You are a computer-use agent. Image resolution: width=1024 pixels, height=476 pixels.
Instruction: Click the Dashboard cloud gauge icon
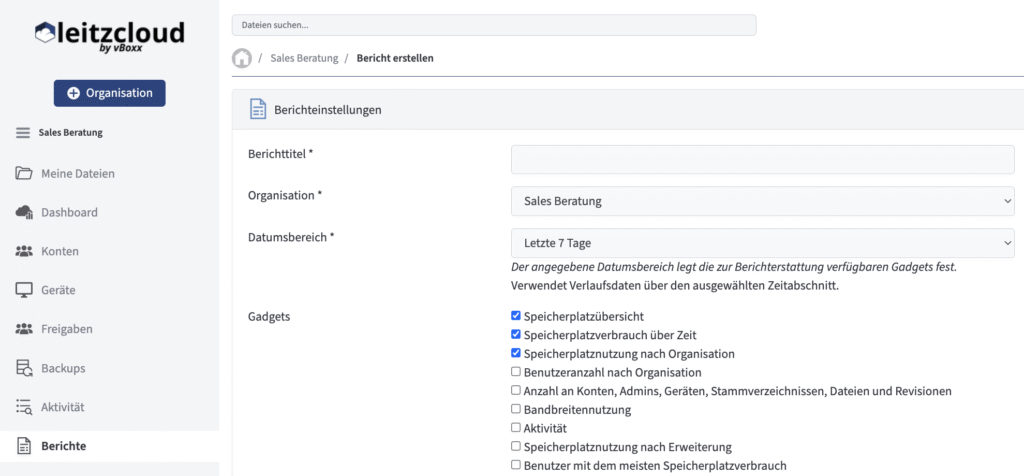24,212
